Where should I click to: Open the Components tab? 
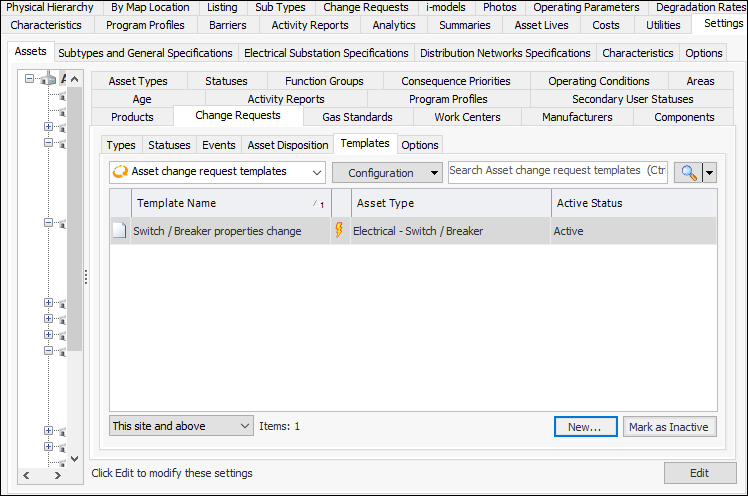684,117
